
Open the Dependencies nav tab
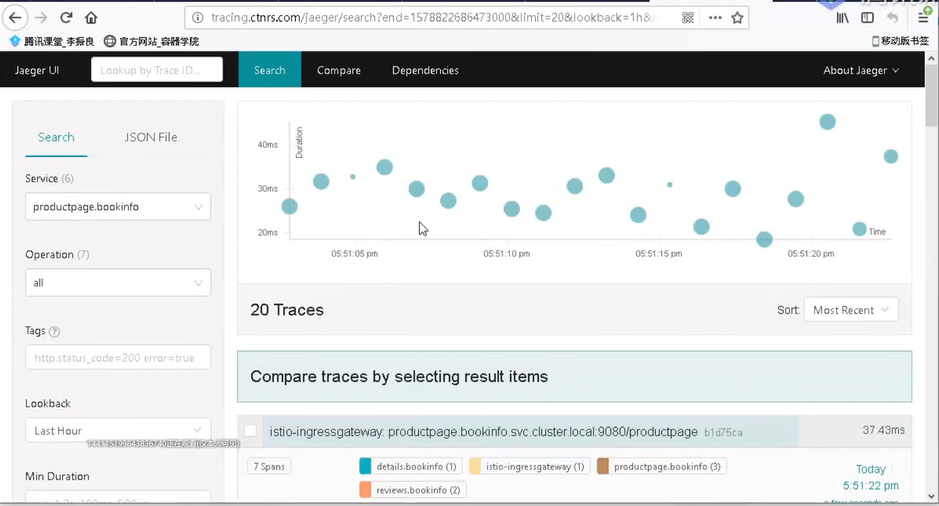pyautogui.click(x=425, y=70)
